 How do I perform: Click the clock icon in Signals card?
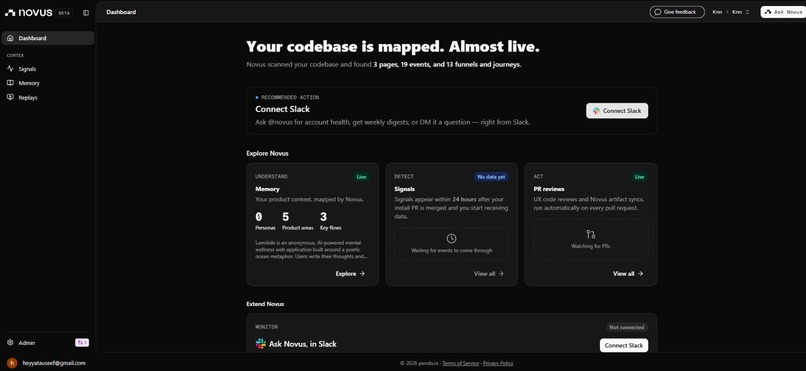(451, 238)
